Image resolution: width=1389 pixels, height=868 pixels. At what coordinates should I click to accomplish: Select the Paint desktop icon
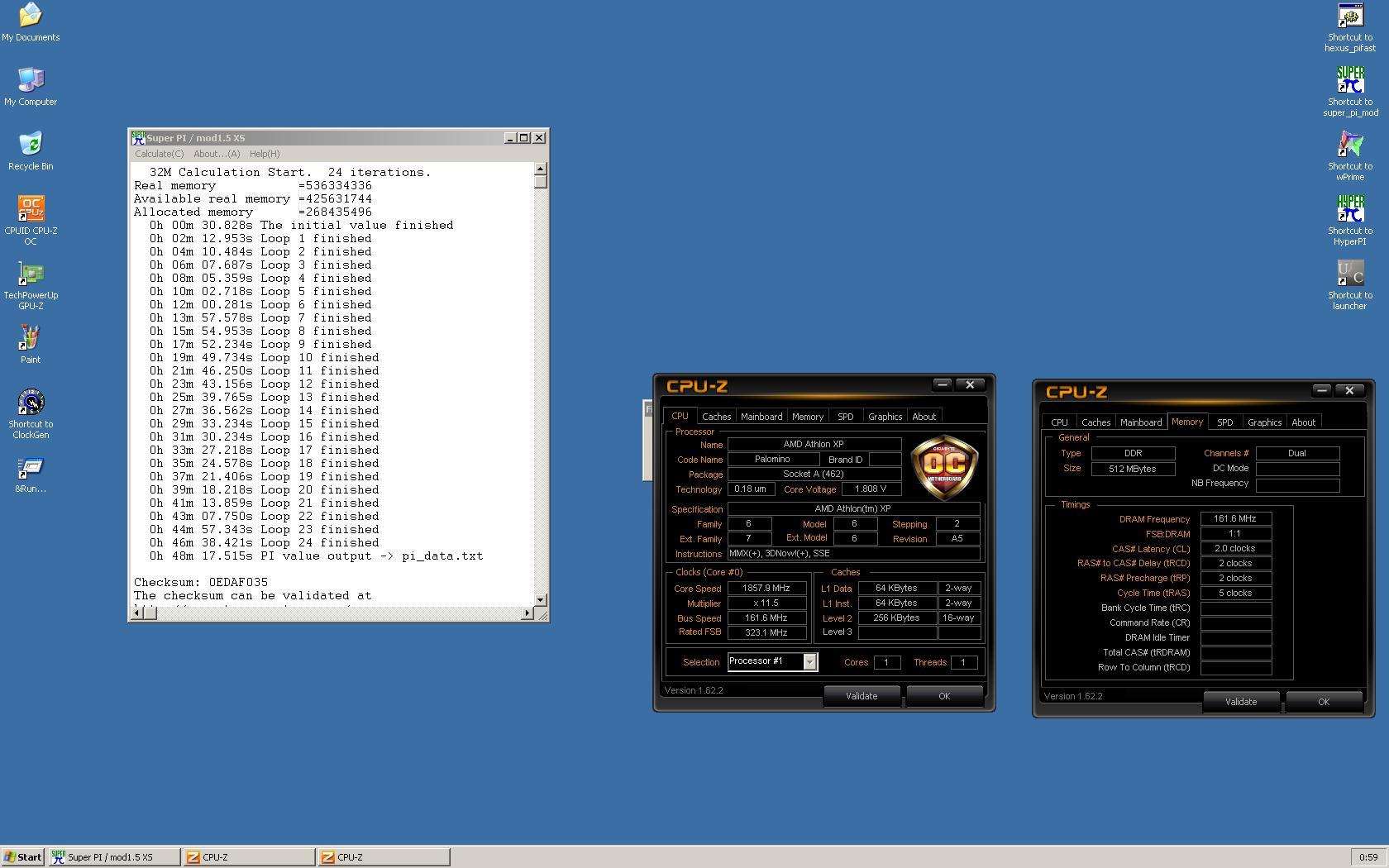(31, 345)
